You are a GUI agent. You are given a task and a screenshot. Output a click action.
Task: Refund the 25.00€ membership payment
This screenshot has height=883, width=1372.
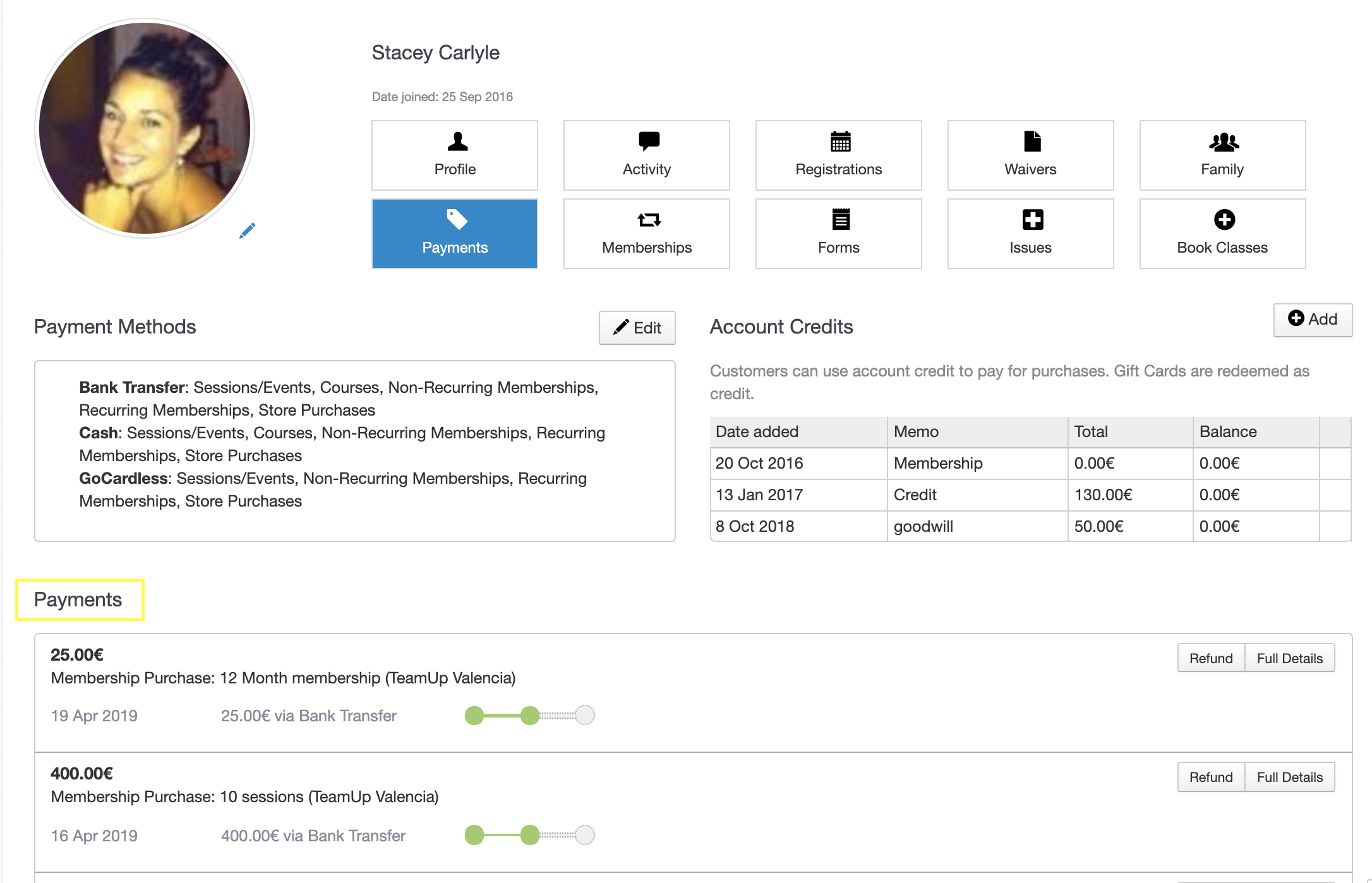pyautogui.click(x=1210, y=658)
